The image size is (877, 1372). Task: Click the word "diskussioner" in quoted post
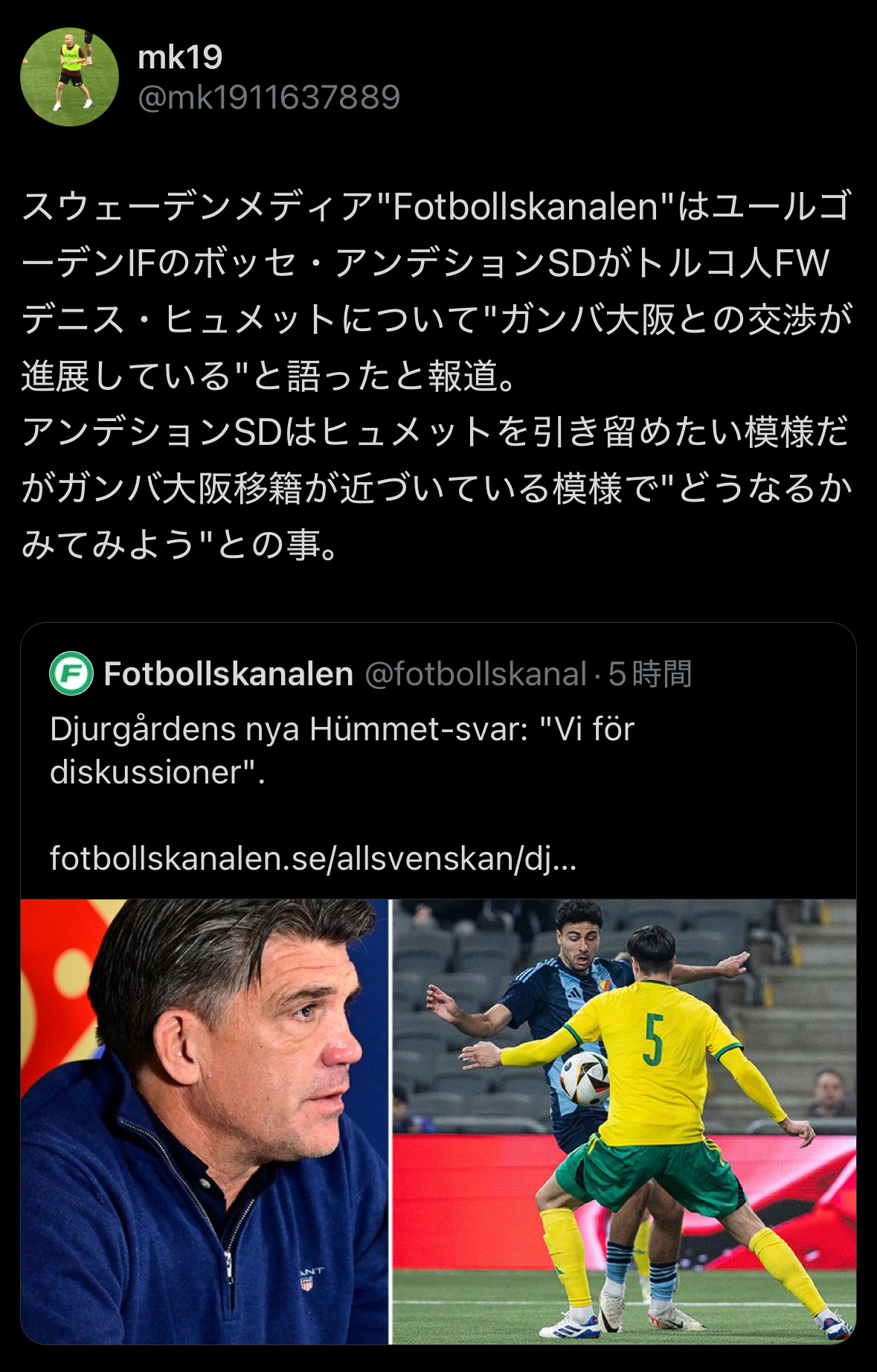(152, 772)
